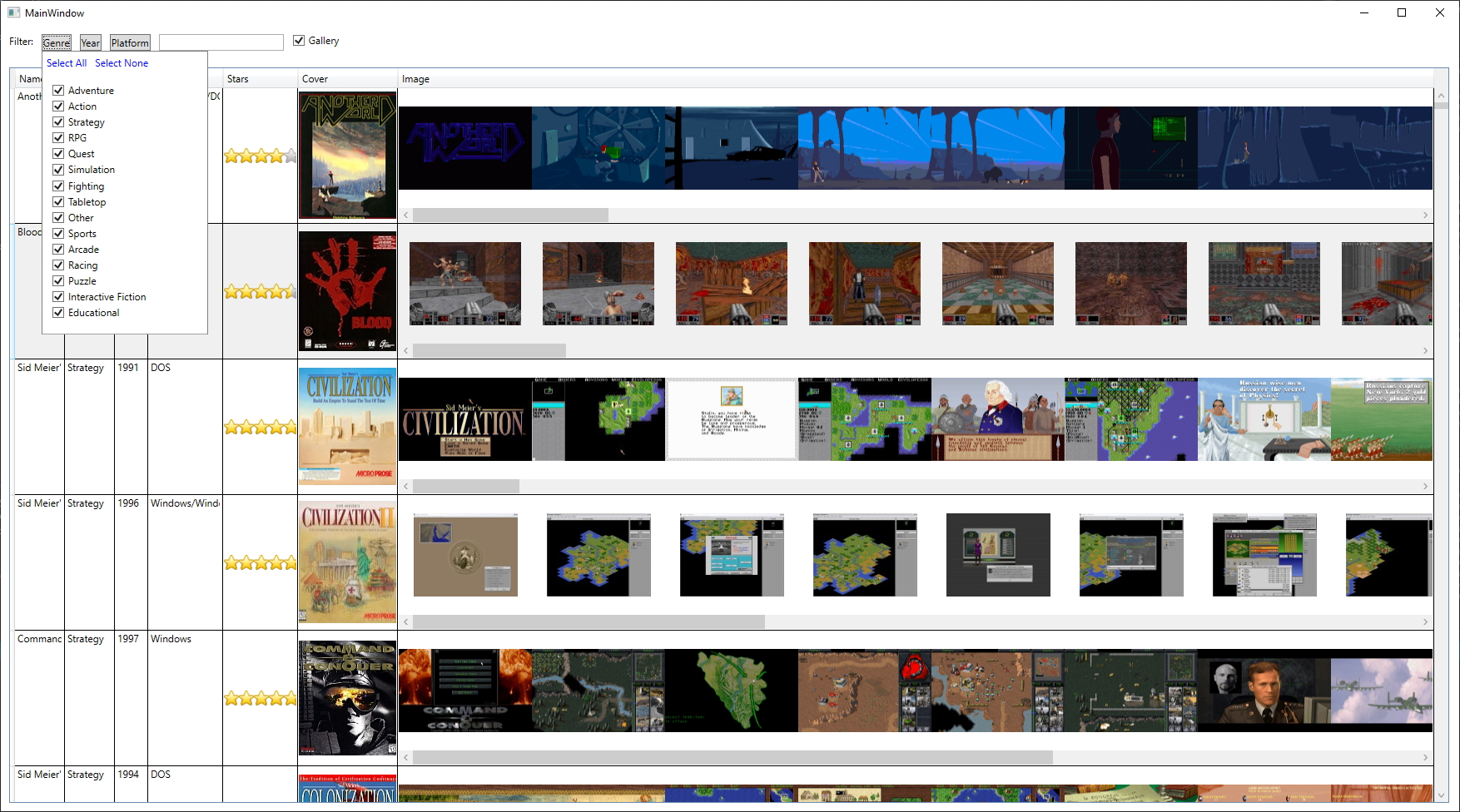The width and height of the screenshot is (1460, 812).
Task: Toggle the Tabletop genre checkbox
Action: pos(58,201)
